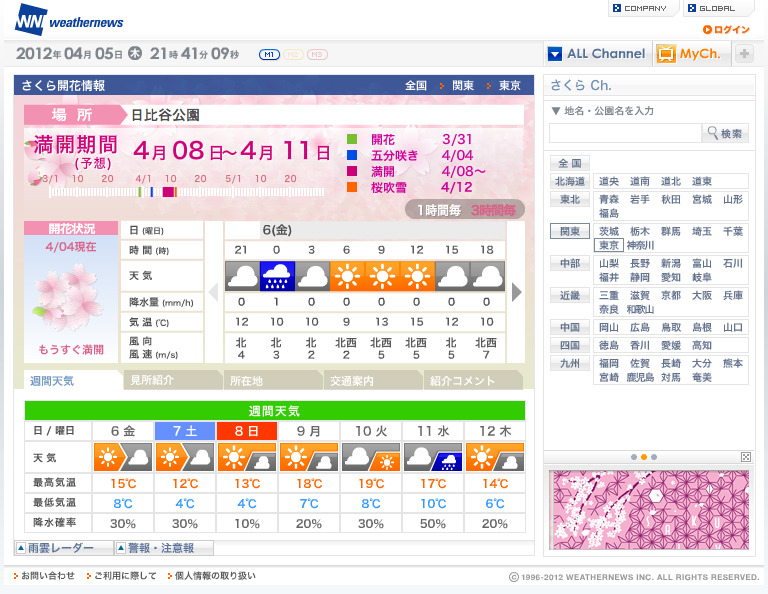Select the 所在地 tab

point(272,380)
